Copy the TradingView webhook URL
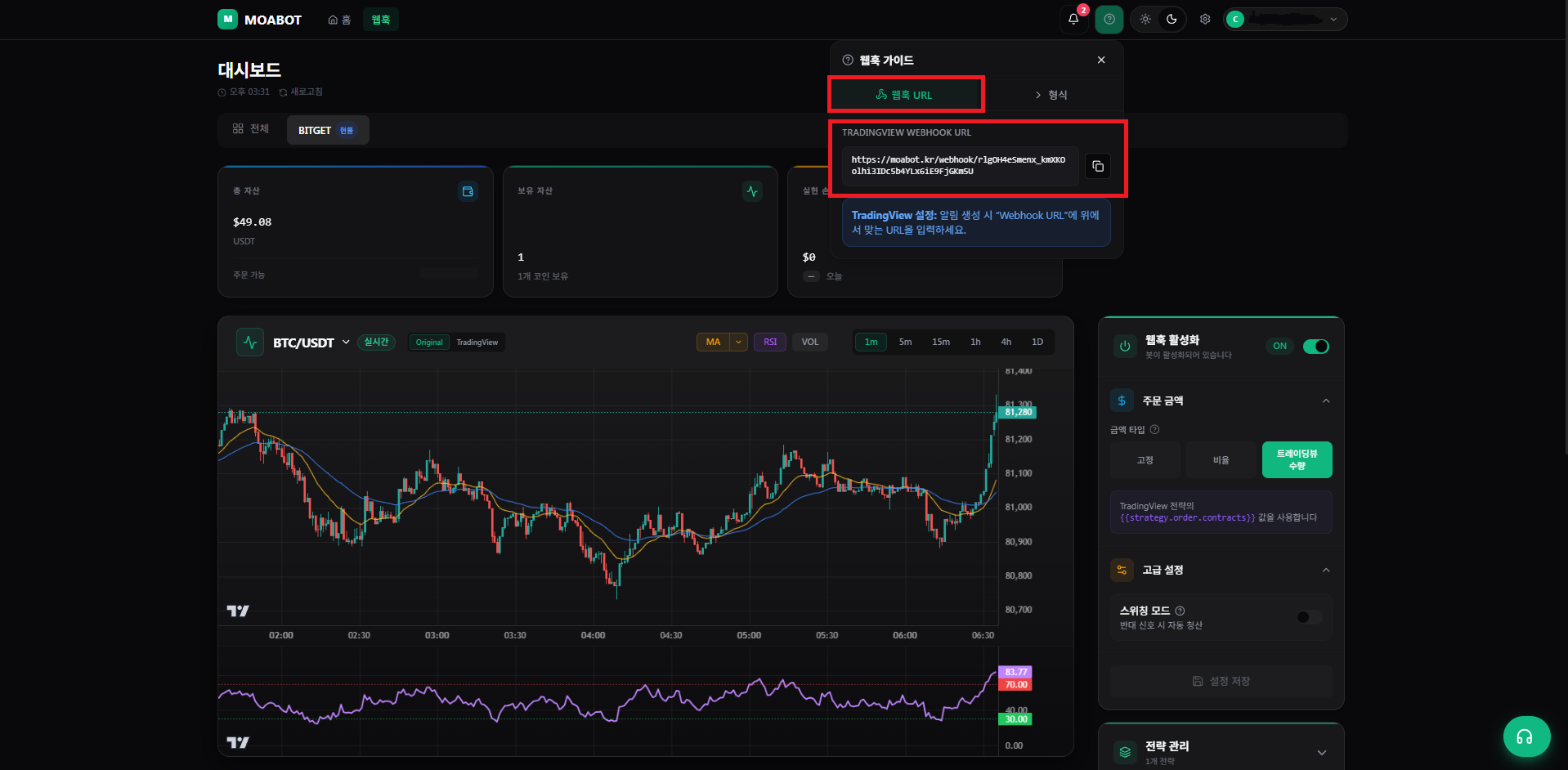 [1098, 166]
